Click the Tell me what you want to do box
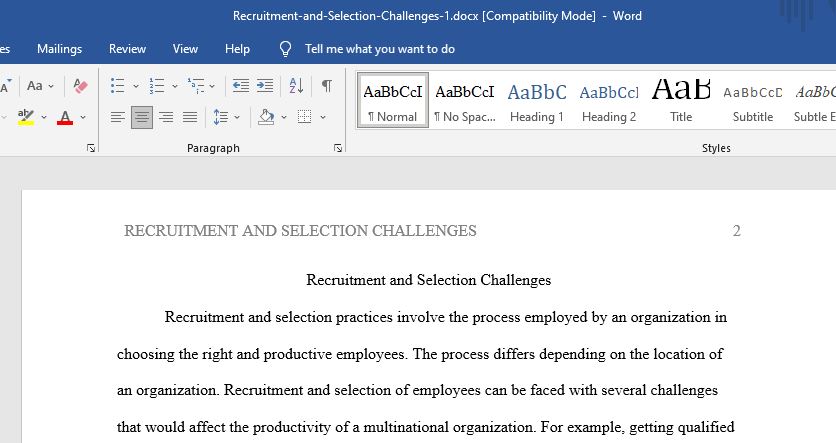Screen dimensions: 836x443 (x=380, y=49)
